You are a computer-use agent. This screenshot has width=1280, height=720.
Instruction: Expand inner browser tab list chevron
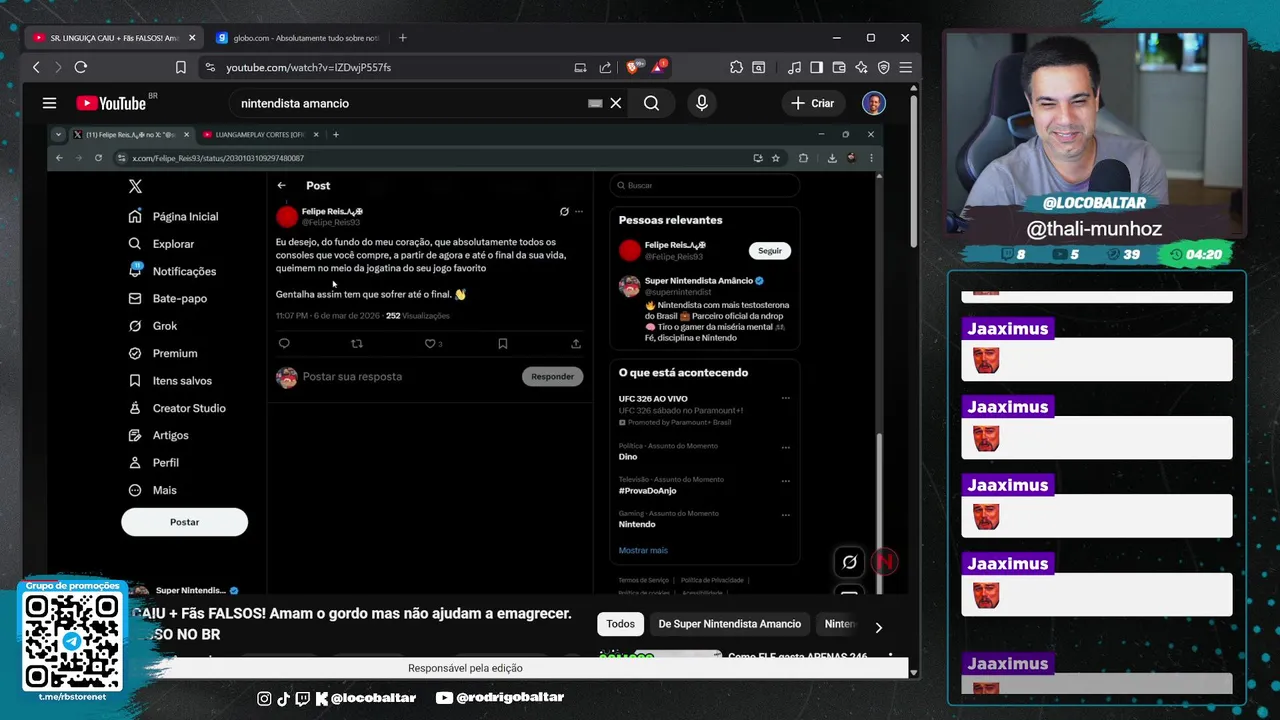pos(58,134)
